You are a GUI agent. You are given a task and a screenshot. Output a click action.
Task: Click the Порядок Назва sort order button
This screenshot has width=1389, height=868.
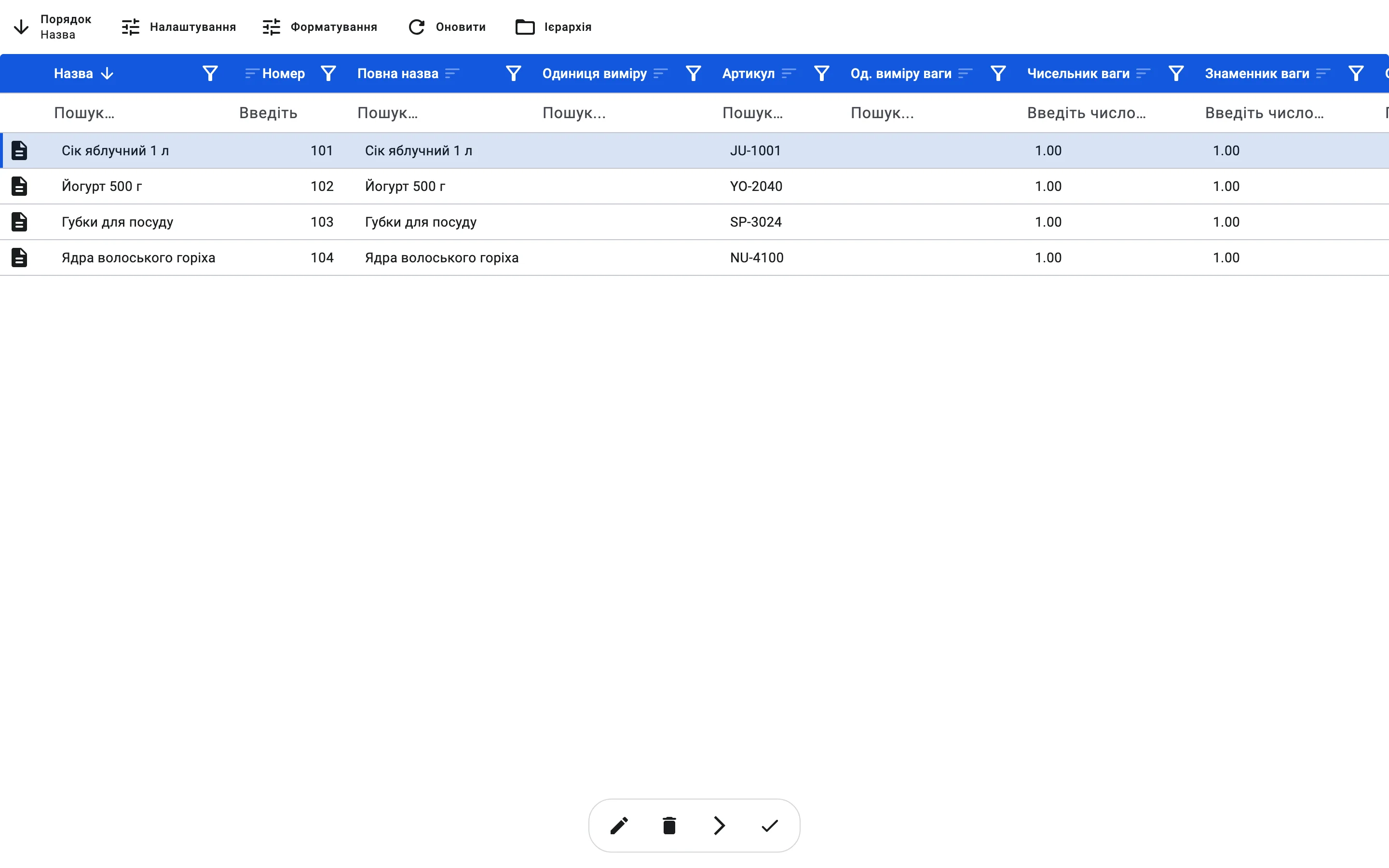tap(52, 27)
